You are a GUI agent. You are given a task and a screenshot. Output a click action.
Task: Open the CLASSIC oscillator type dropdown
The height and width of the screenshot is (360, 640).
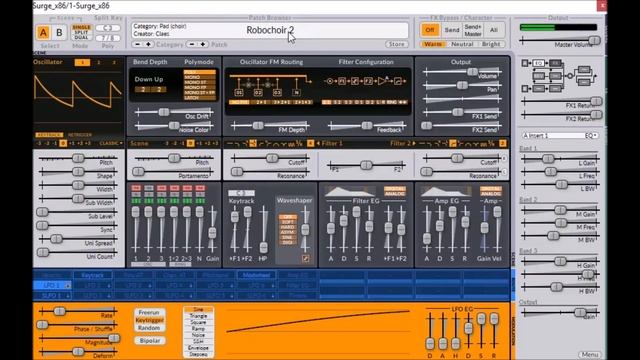[111, 143]
